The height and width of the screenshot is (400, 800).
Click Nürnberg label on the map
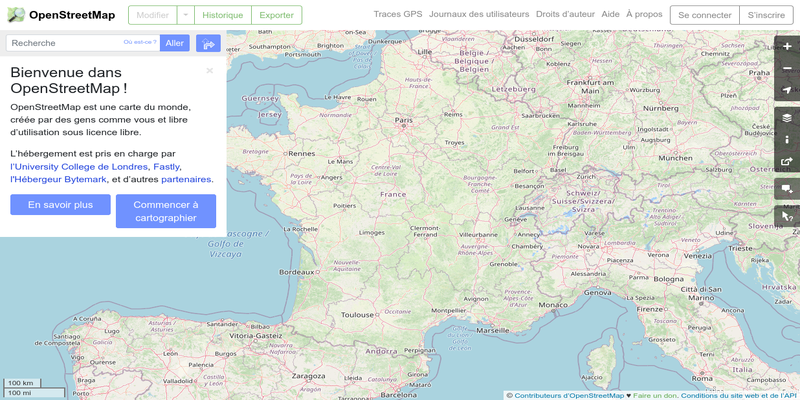click(660, 108)
